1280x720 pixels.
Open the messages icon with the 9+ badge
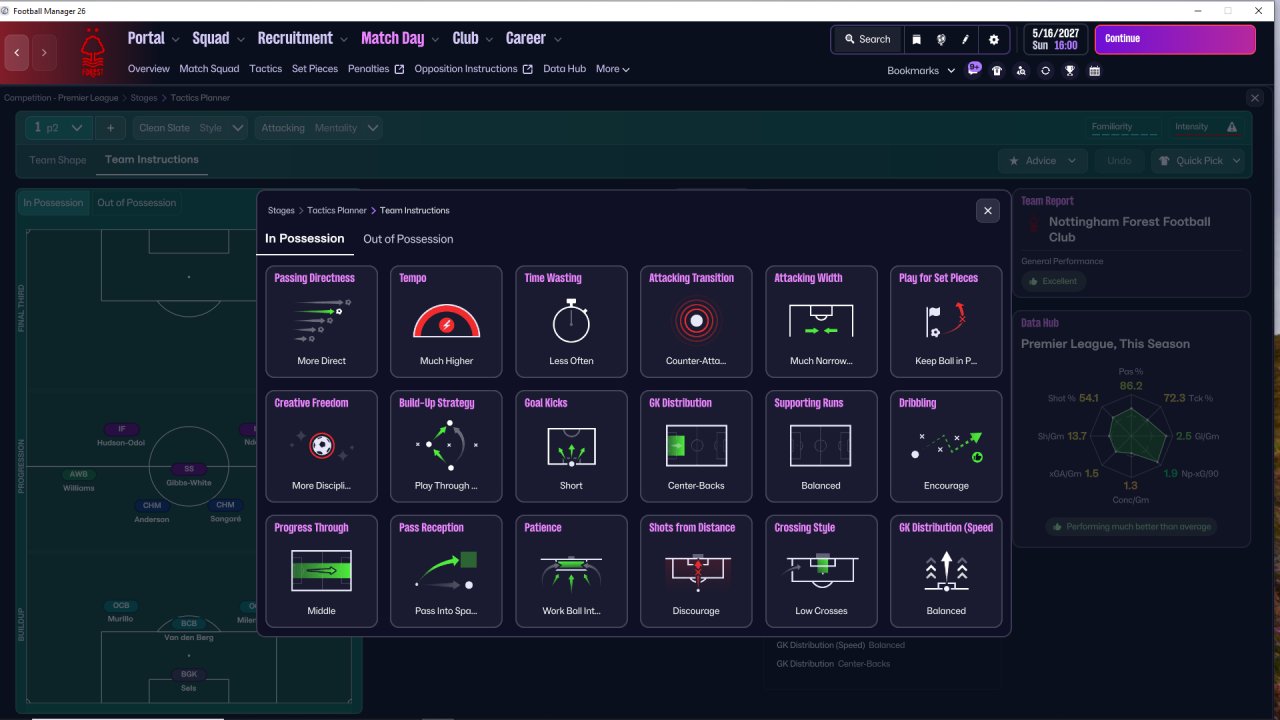point(974,69)
